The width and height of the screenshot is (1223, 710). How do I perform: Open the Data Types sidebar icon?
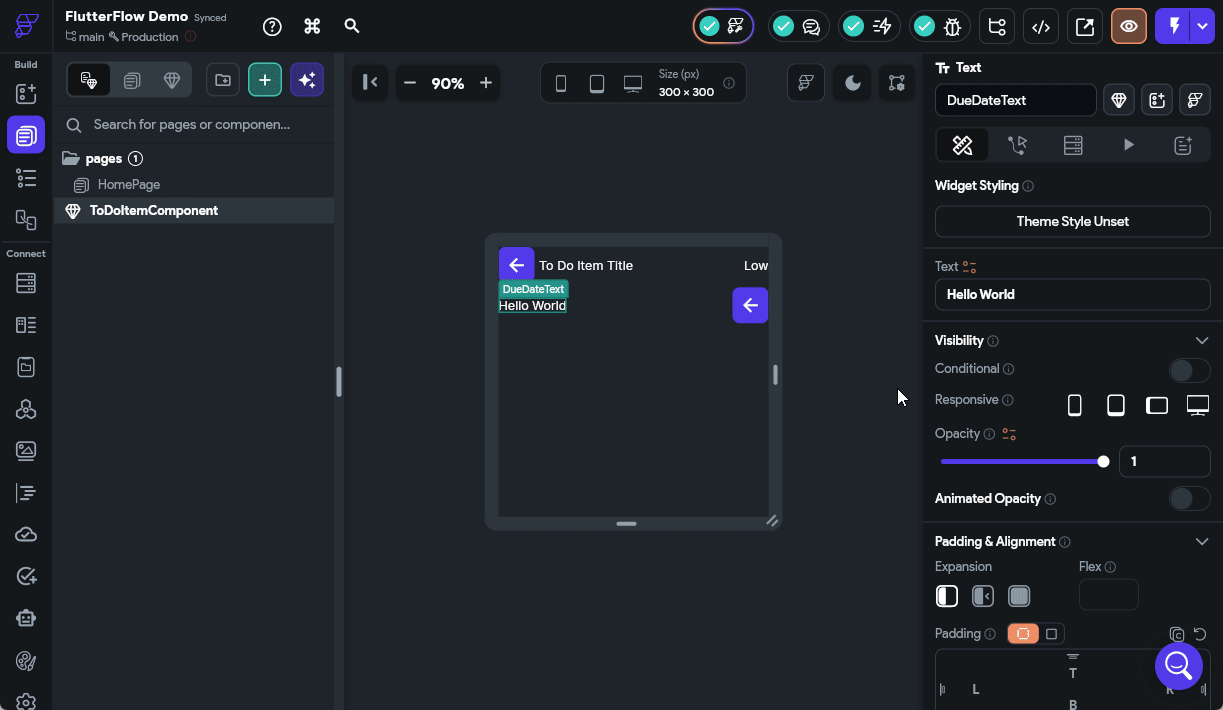26,325
